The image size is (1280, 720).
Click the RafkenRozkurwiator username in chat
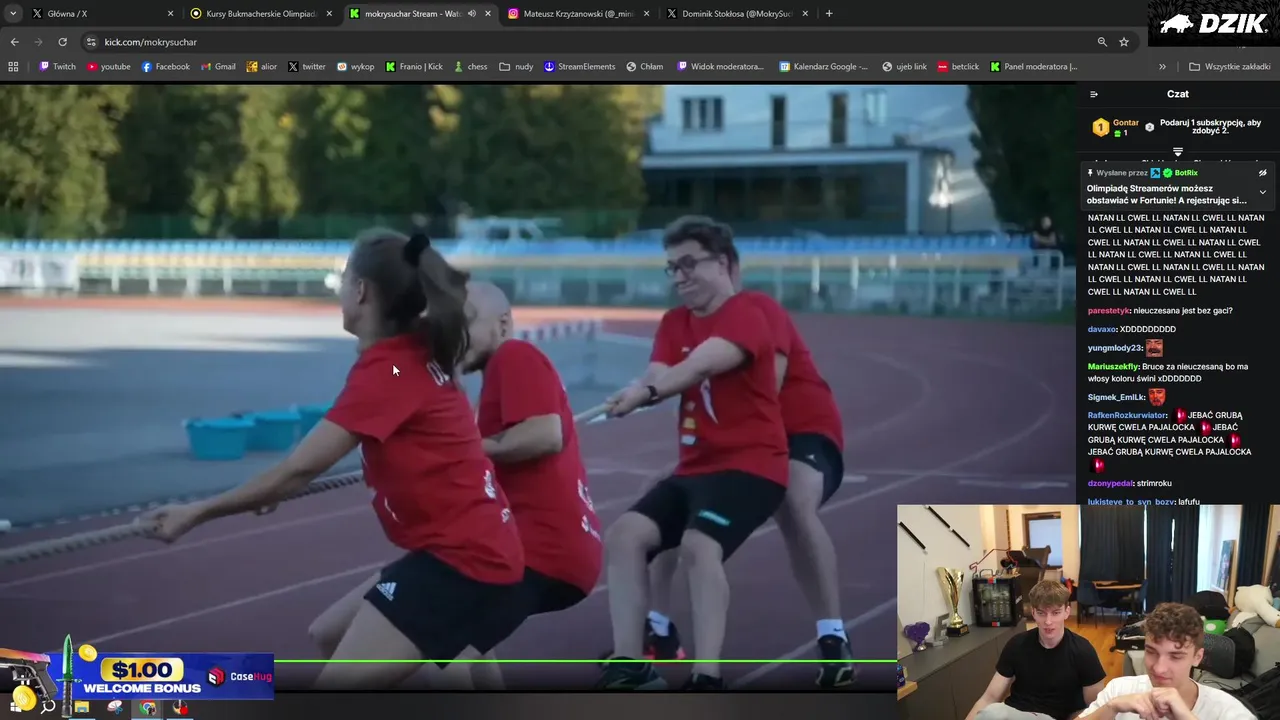(x=1127, y=415)
